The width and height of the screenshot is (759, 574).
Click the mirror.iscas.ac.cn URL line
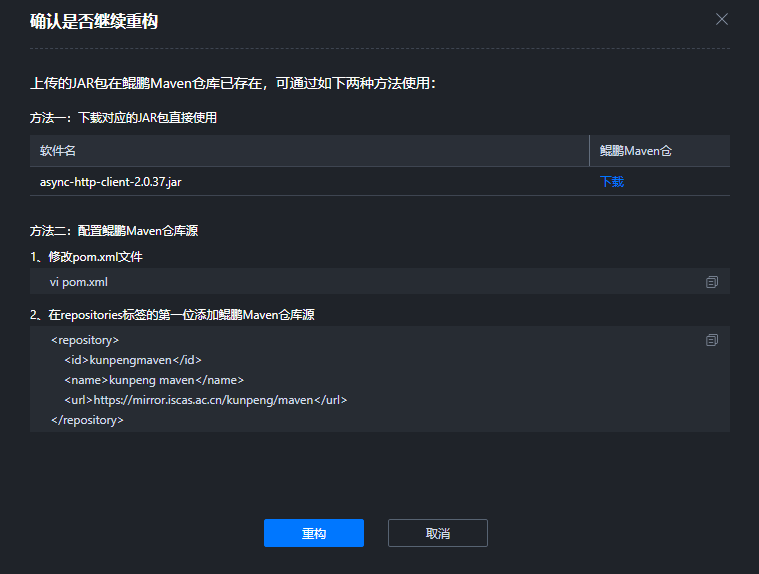206,400
